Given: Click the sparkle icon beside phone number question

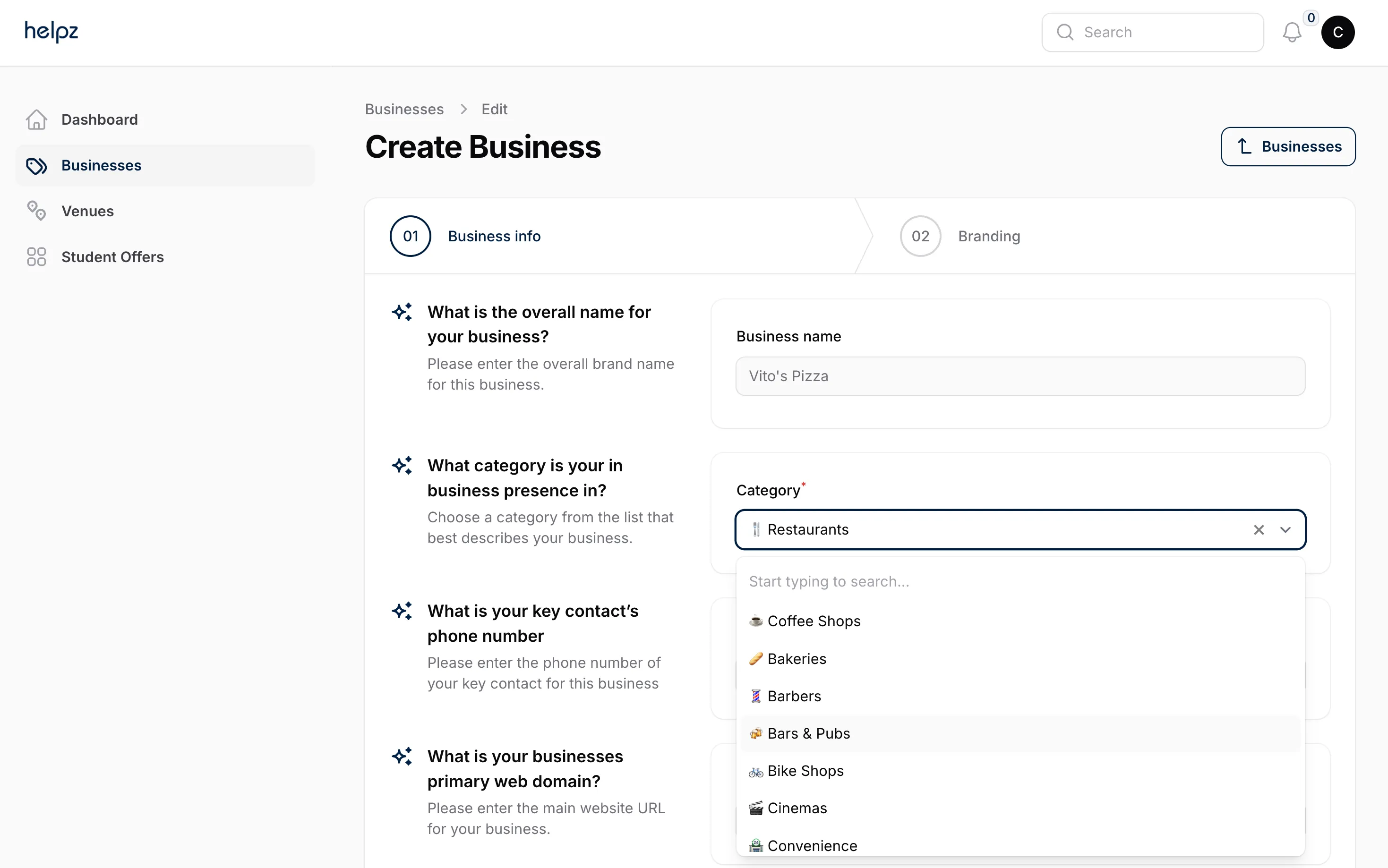Looking at the screenshot, I should coord(402,611).
